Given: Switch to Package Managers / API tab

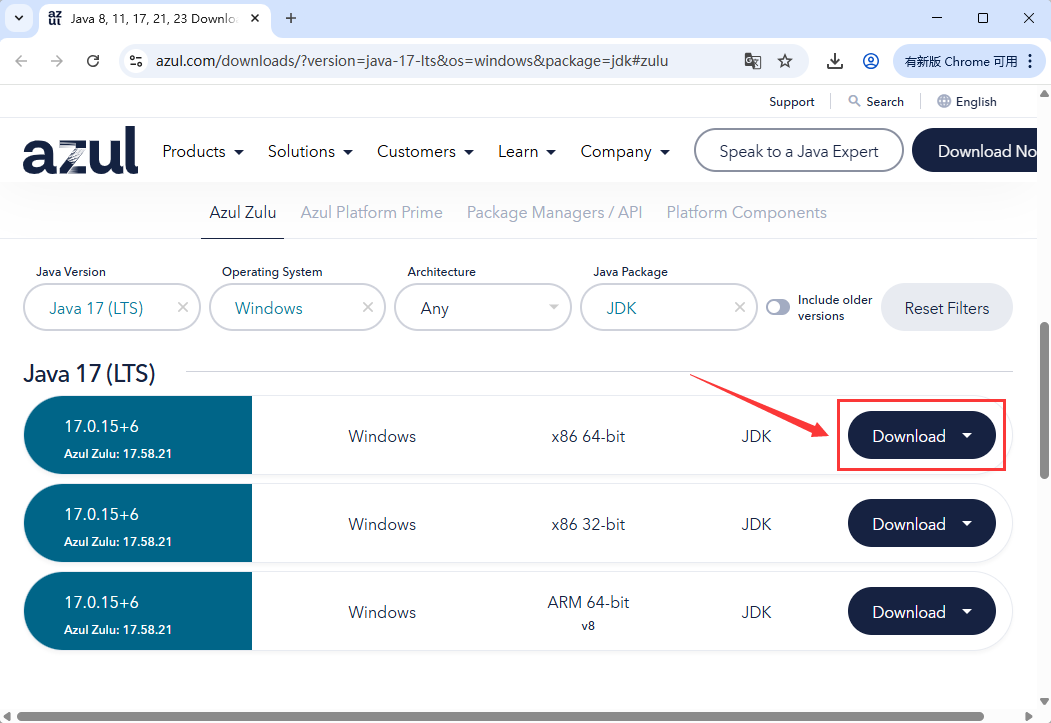Looking at the screenshot, I should pyautogui.click(x=554, y=212).
